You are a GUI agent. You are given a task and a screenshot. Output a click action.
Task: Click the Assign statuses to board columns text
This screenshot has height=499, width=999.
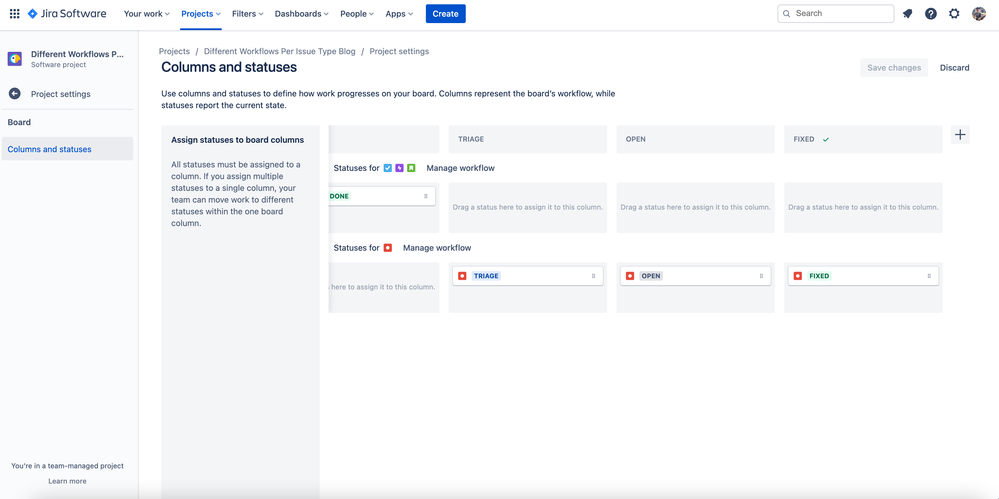point(238,140)
